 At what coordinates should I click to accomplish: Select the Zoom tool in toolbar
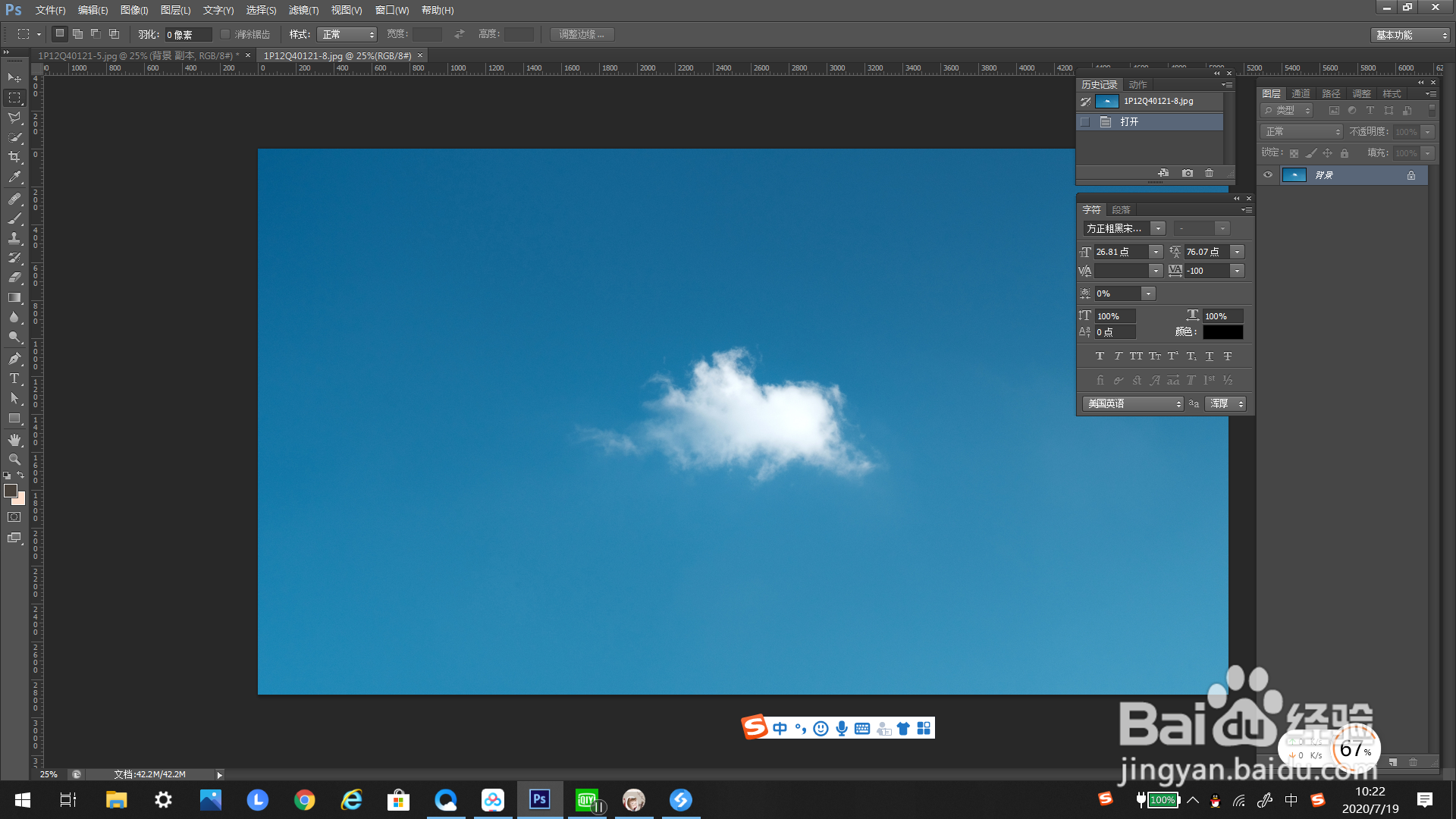point(14,460)
